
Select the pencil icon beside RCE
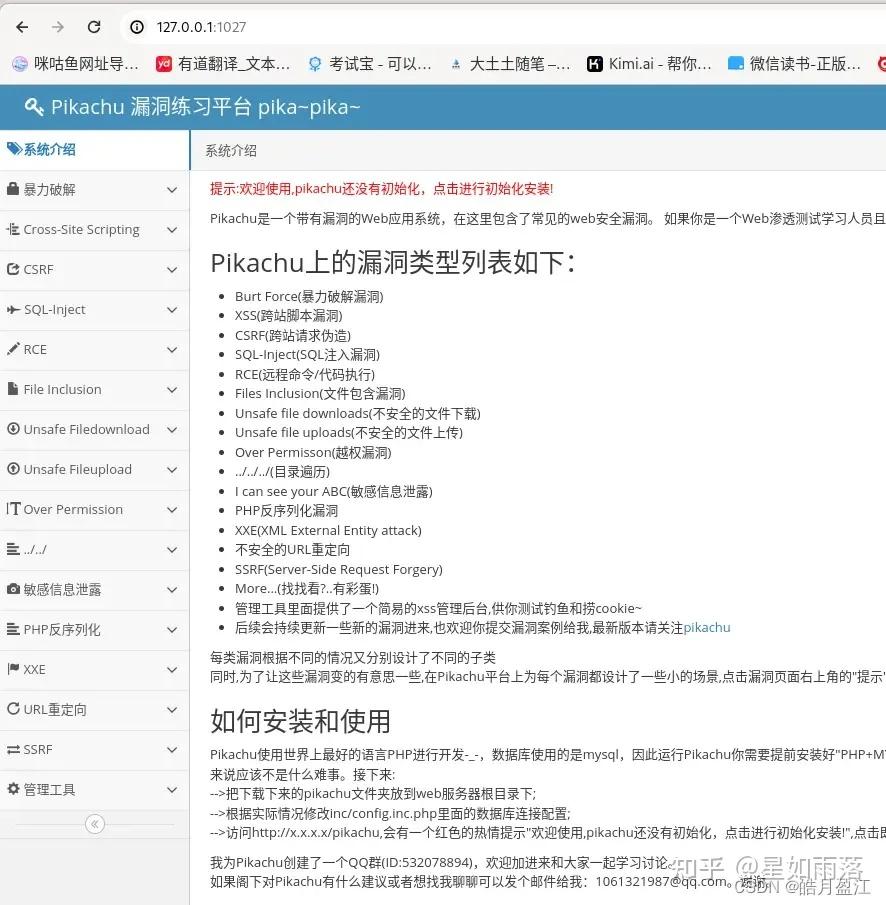11,349
